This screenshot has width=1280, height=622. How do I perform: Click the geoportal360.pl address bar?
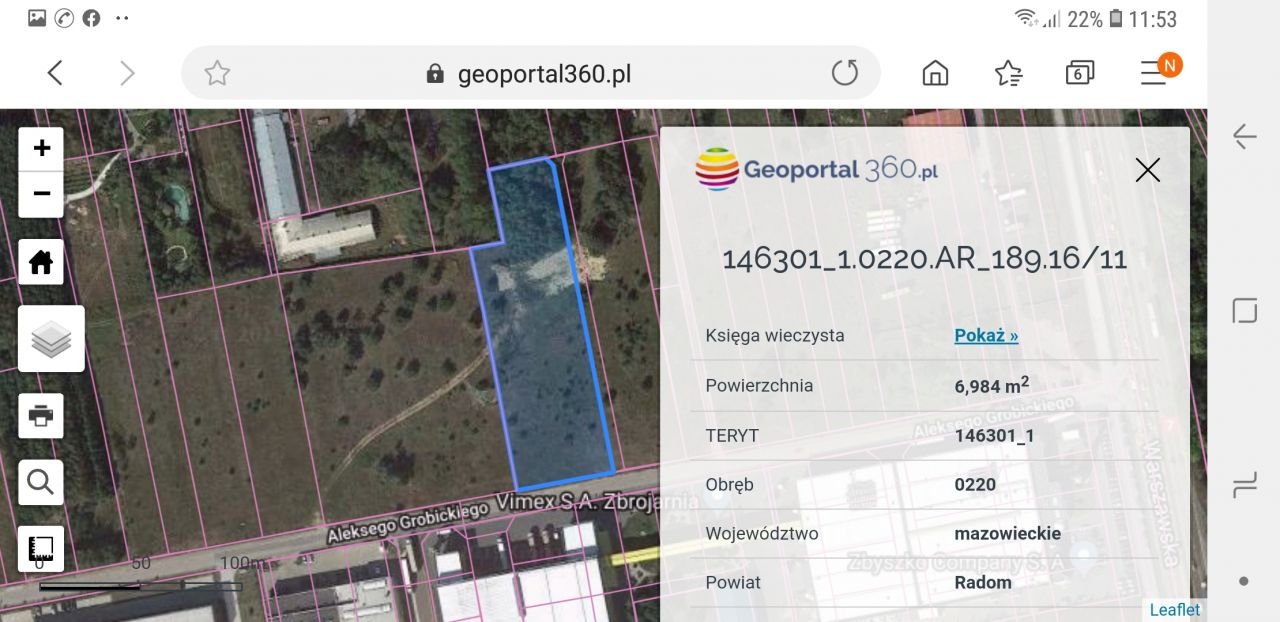(x=545, y=72)
